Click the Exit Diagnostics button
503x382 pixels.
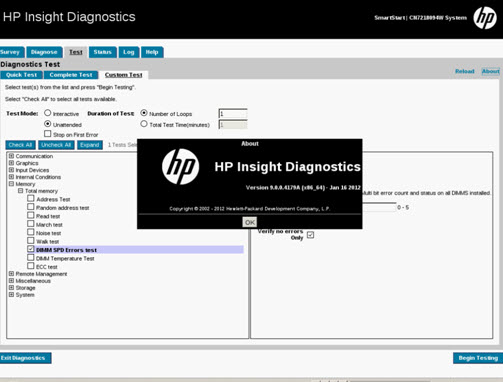(x=25, y=358)
